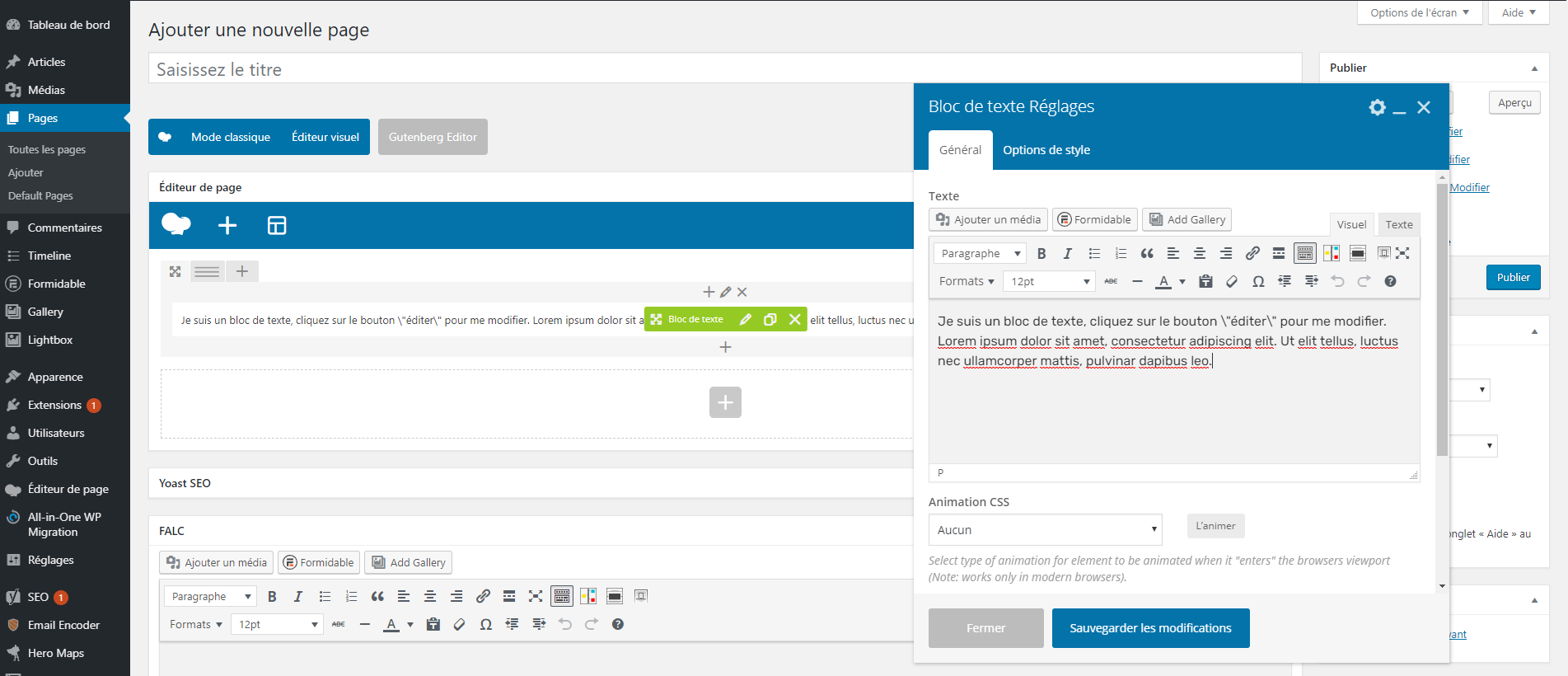This screenshot has height=676, width=1568.
Task: Open the Animation CSS dropdown showing Aucun
Action: tap(1045, 530)
